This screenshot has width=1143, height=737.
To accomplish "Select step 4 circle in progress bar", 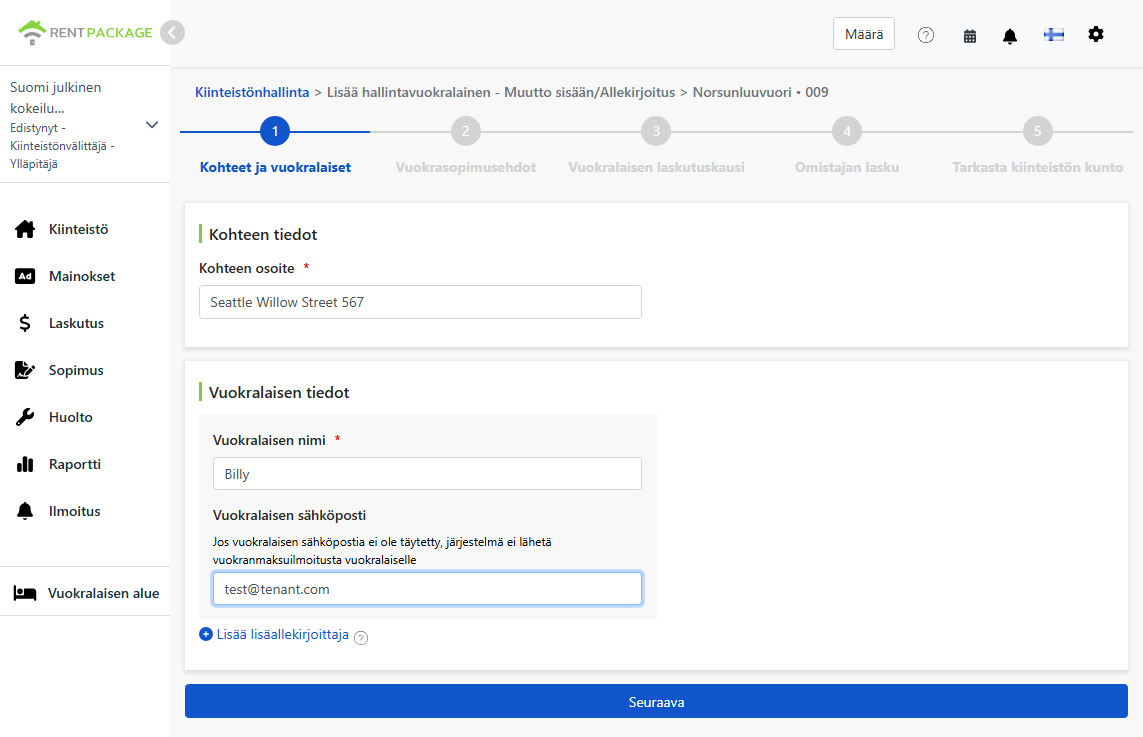I will pyautogui.click(x=847, y=131).
